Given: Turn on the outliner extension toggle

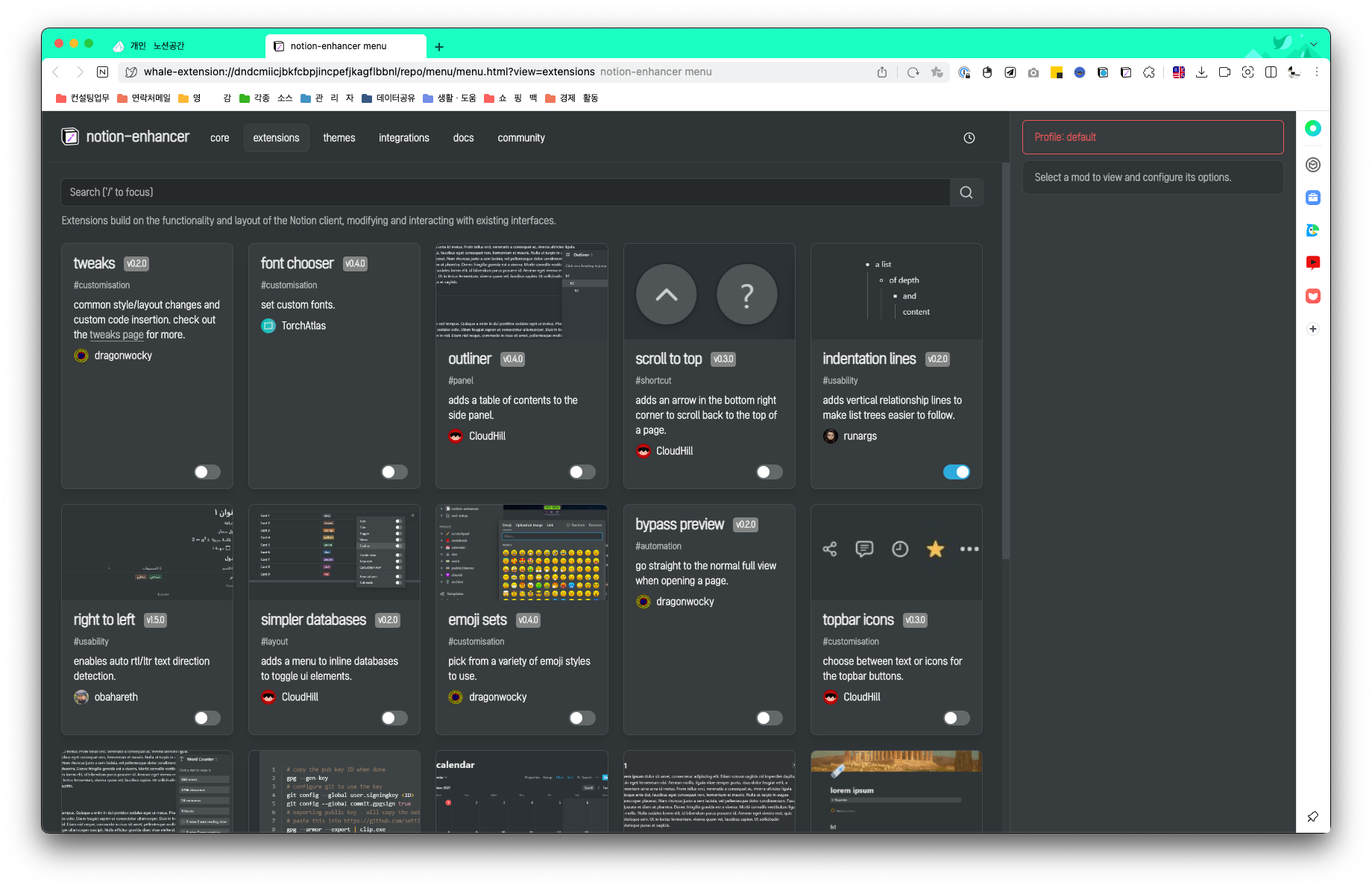Looking at the screenshot, I should click(x=582, y=472).
